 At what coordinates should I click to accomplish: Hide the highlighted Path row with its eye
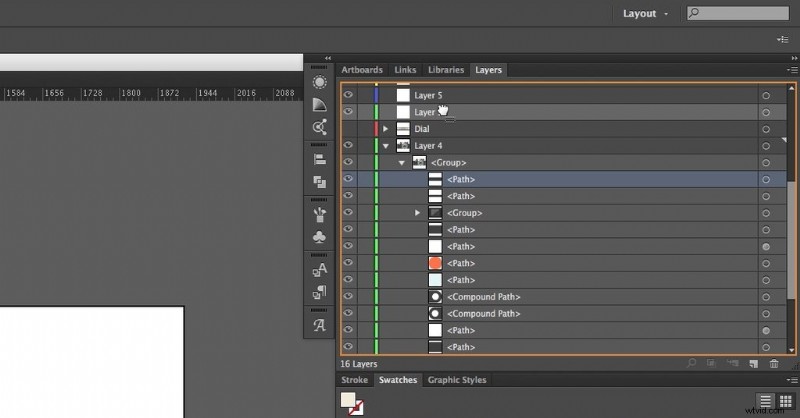[348, 179]
